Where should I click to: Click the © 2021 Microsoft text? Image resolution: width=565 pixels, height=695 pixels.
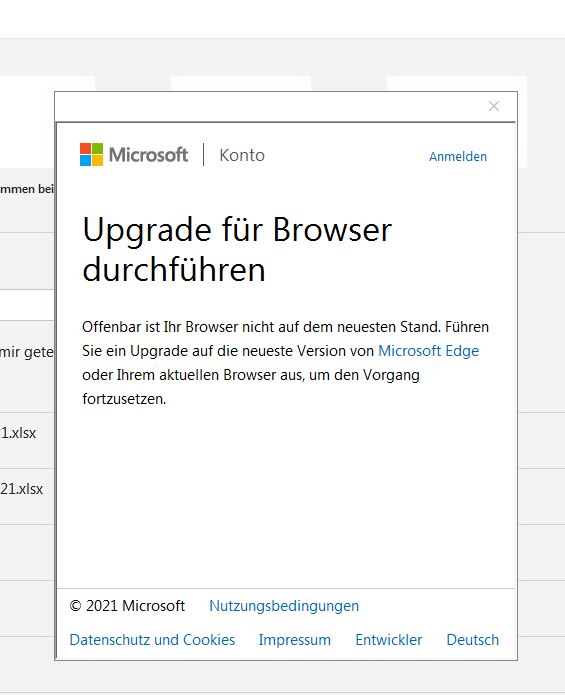point(127,605)
